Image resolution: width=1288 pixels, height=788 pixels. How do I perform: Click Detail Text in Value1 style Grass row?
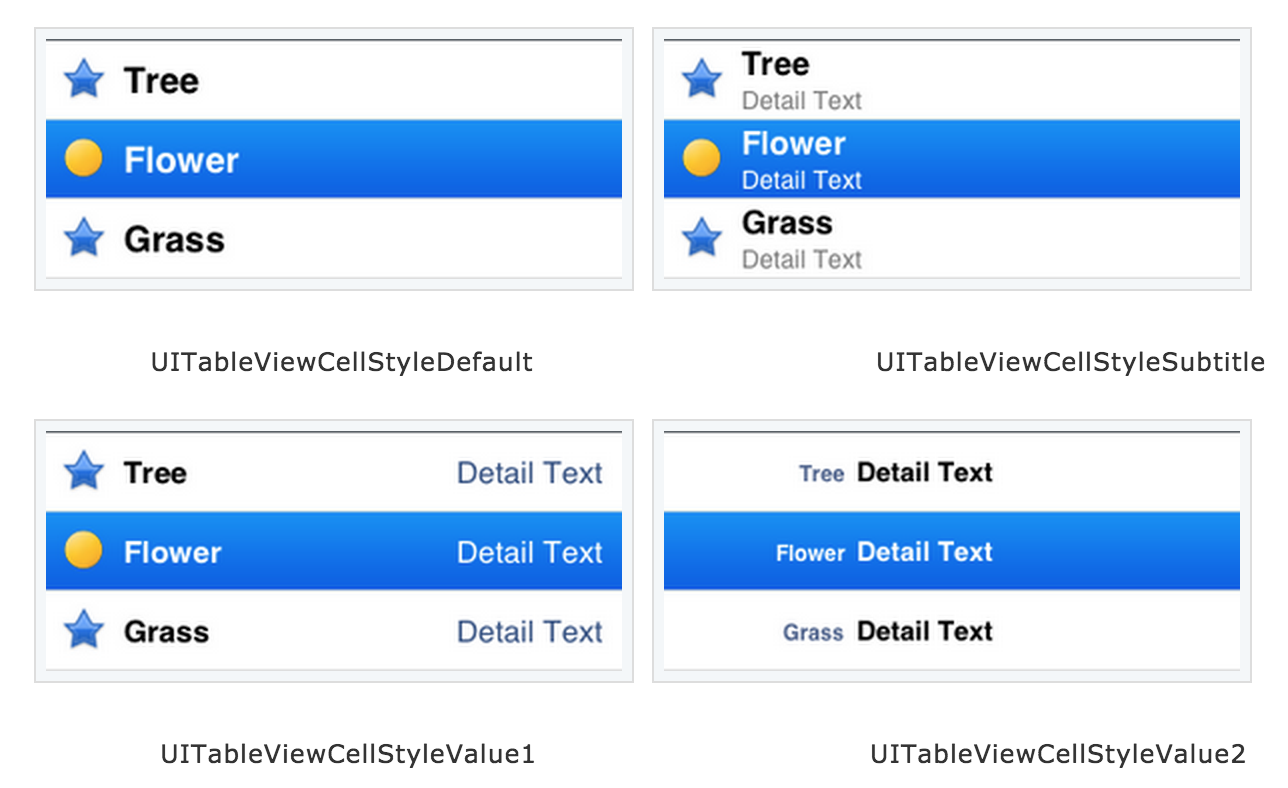click(x=530, y=632)
